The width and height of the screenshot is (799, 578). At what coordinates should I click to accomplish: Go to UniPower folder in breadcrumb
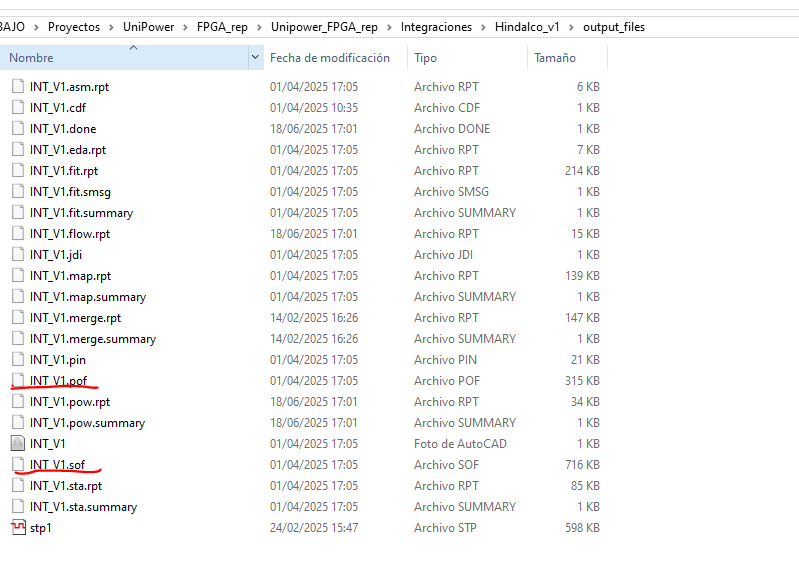click(148, 27)
